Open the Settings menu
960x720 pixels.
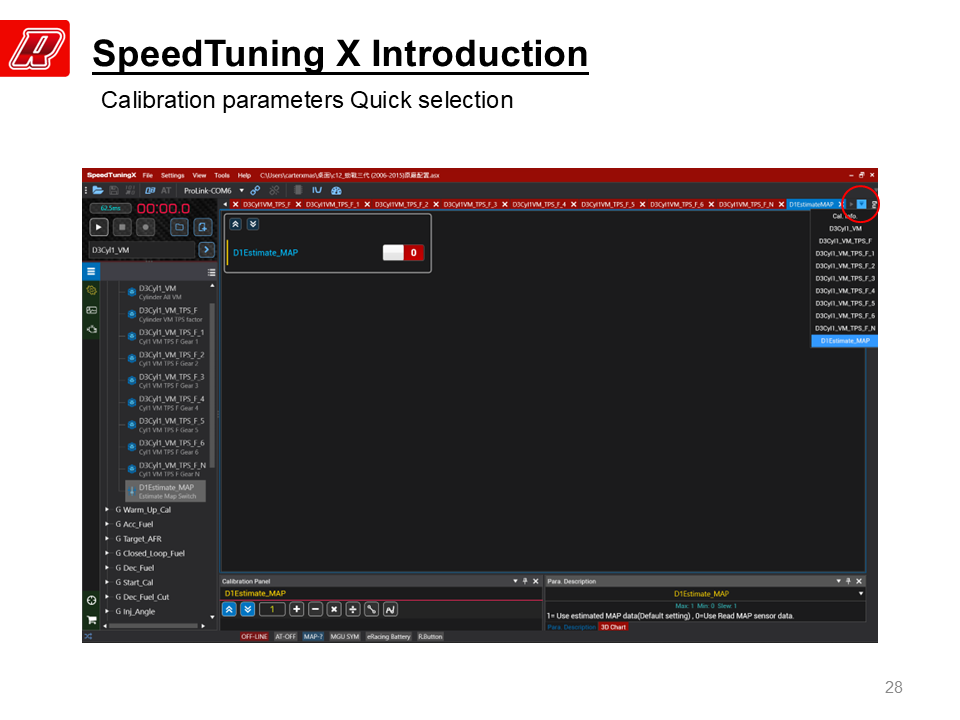point(173,175)
